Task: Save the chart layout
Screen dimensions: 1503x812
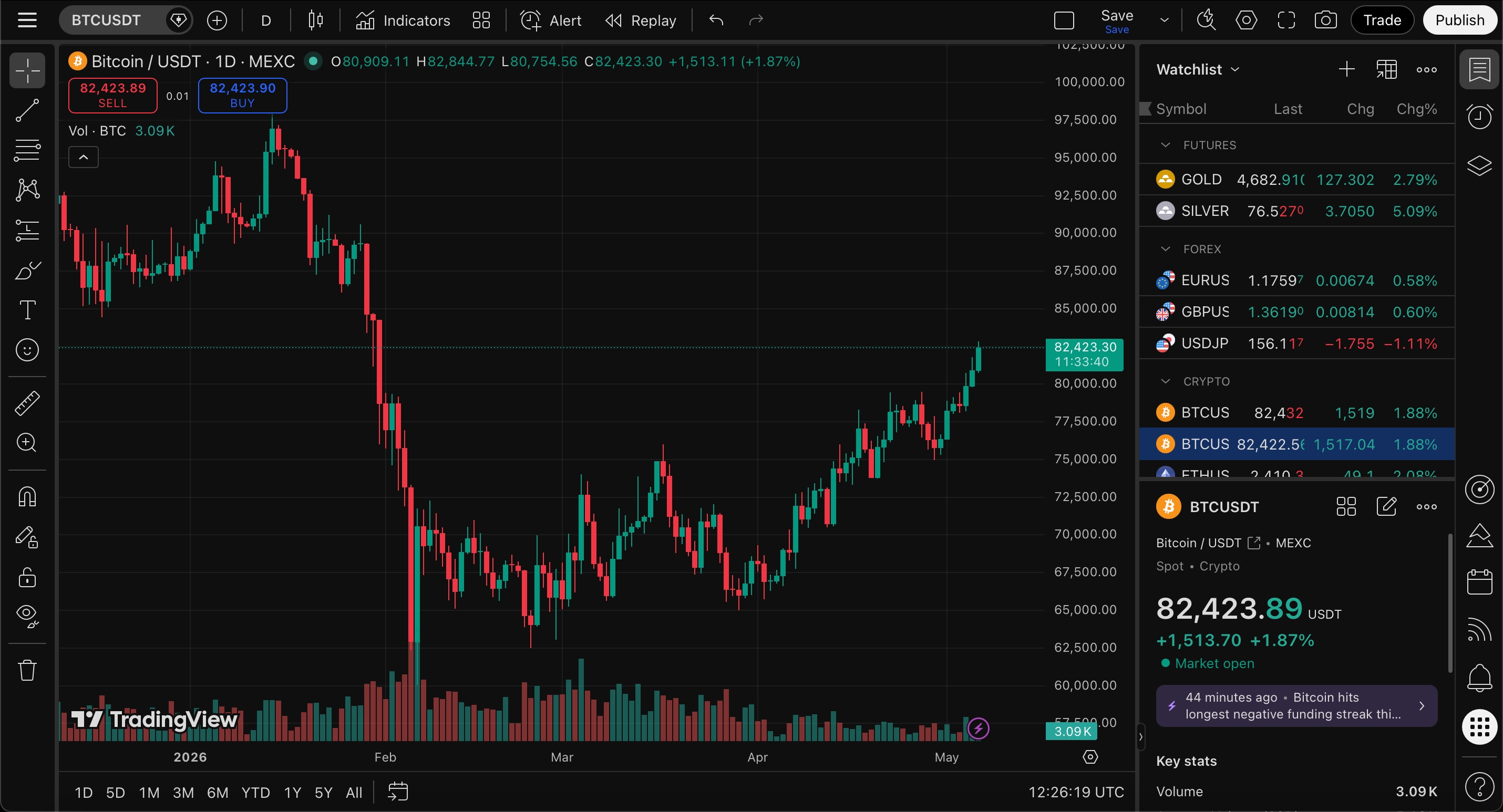Action: click(1117, 20)
